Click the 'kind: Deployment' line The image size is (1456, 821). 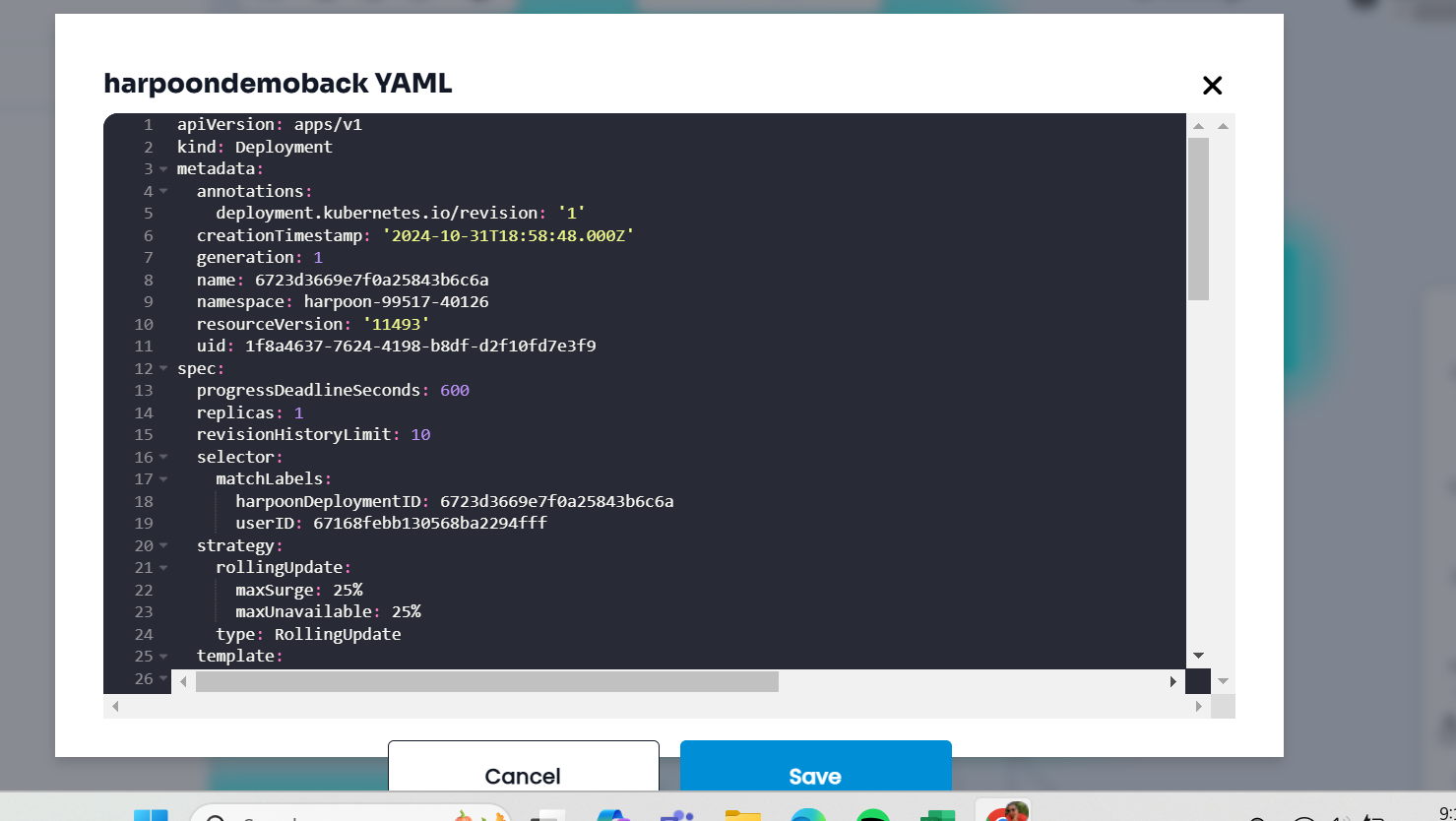(x=255, y=147)
